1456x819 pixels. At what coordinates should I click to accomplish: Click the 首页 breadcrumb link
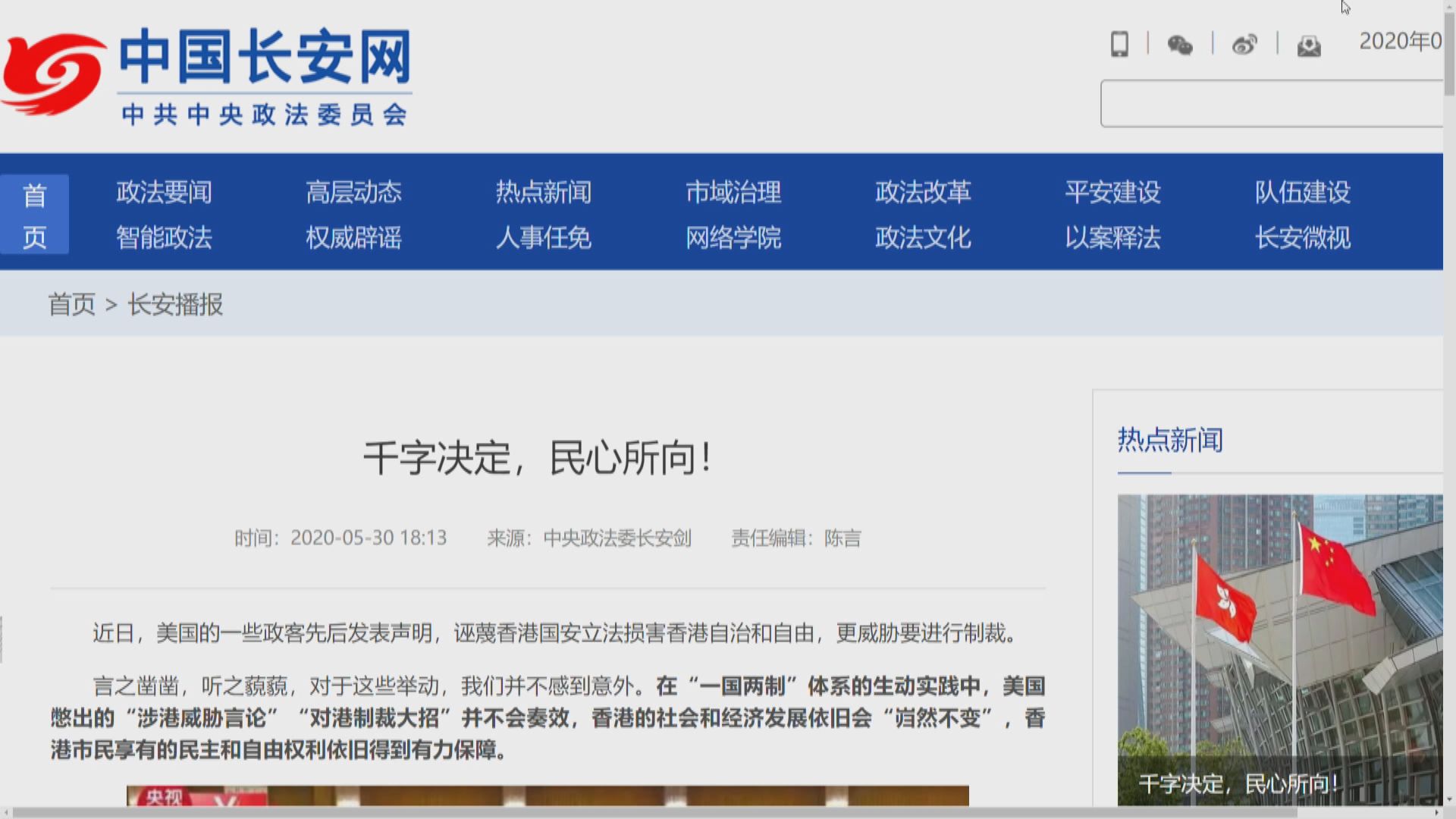(71, 305)
